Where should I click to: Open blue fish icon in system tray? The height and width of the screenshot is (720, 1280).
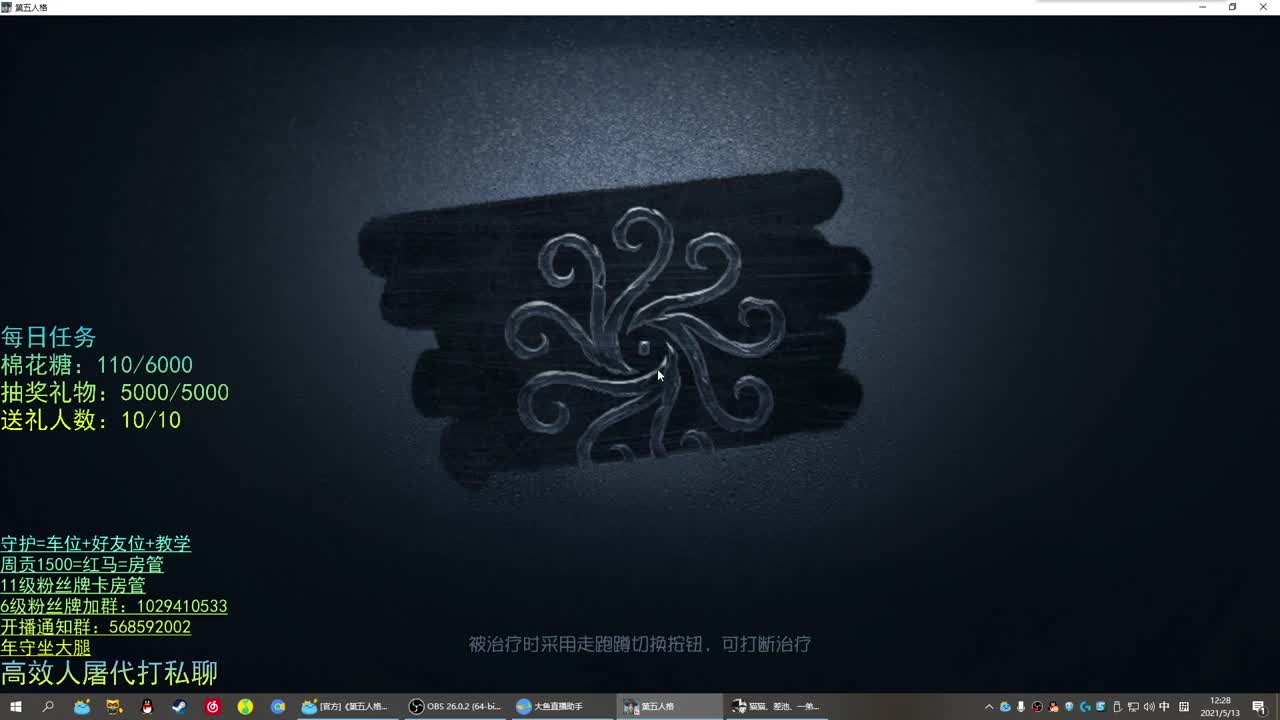[1005, 707]
